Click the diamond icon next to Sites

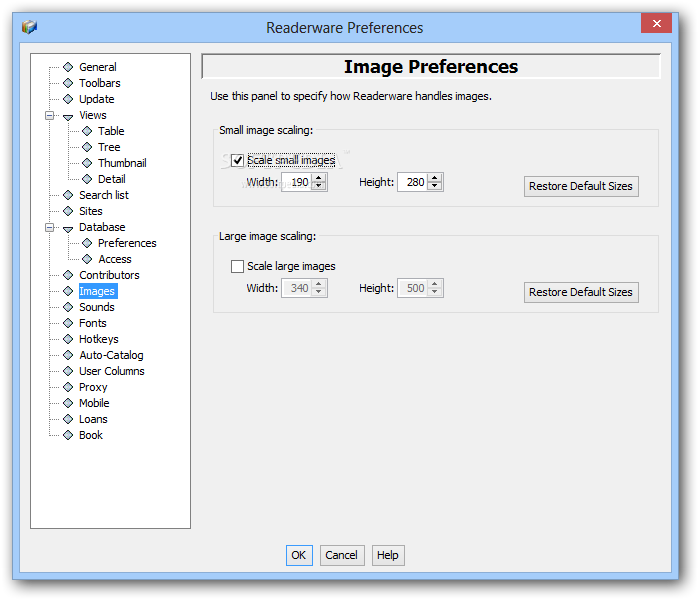[x=68, y=211]
